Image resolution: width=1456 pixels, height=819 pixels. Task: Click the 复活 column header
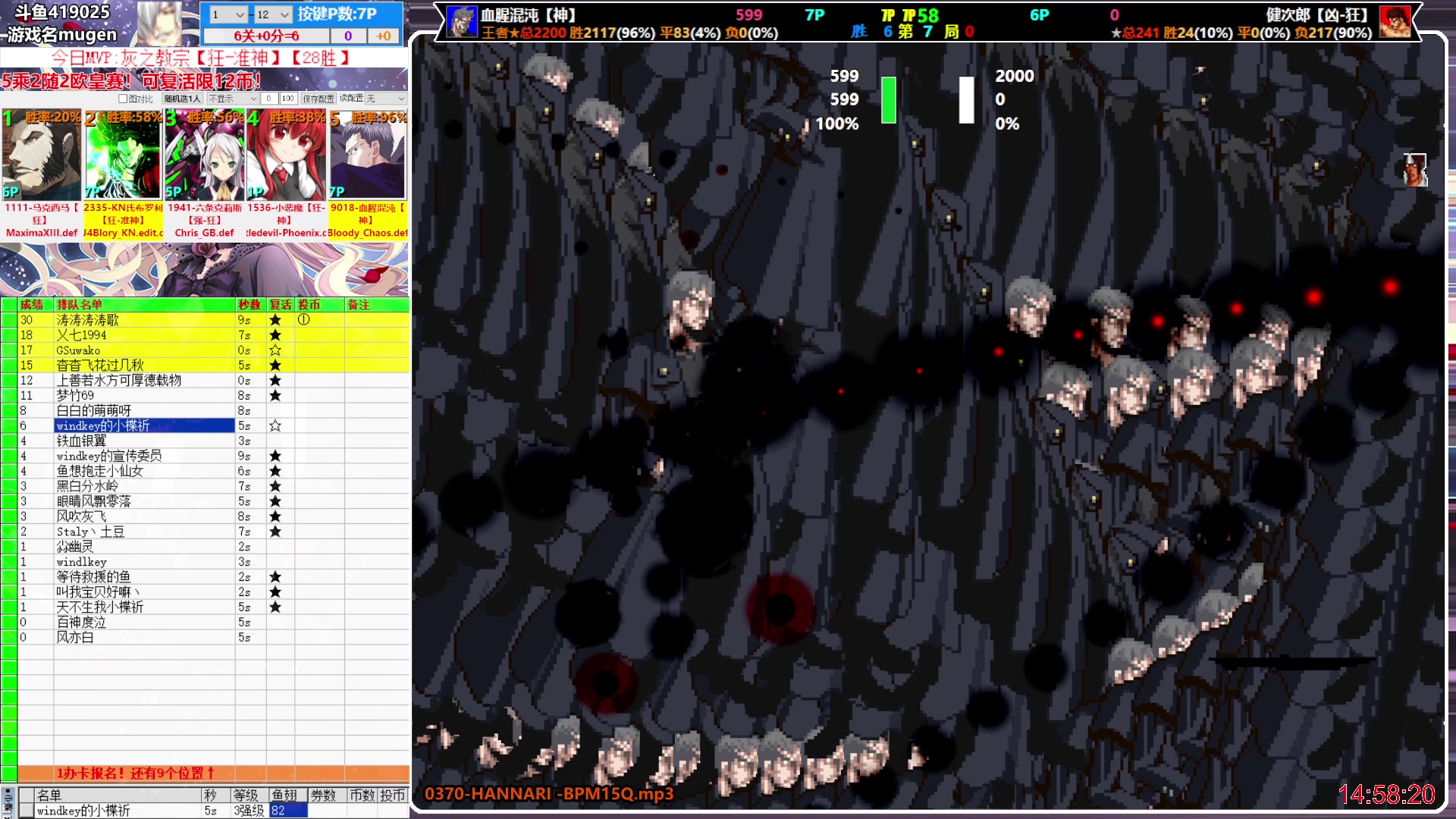(x=281, y=305)
